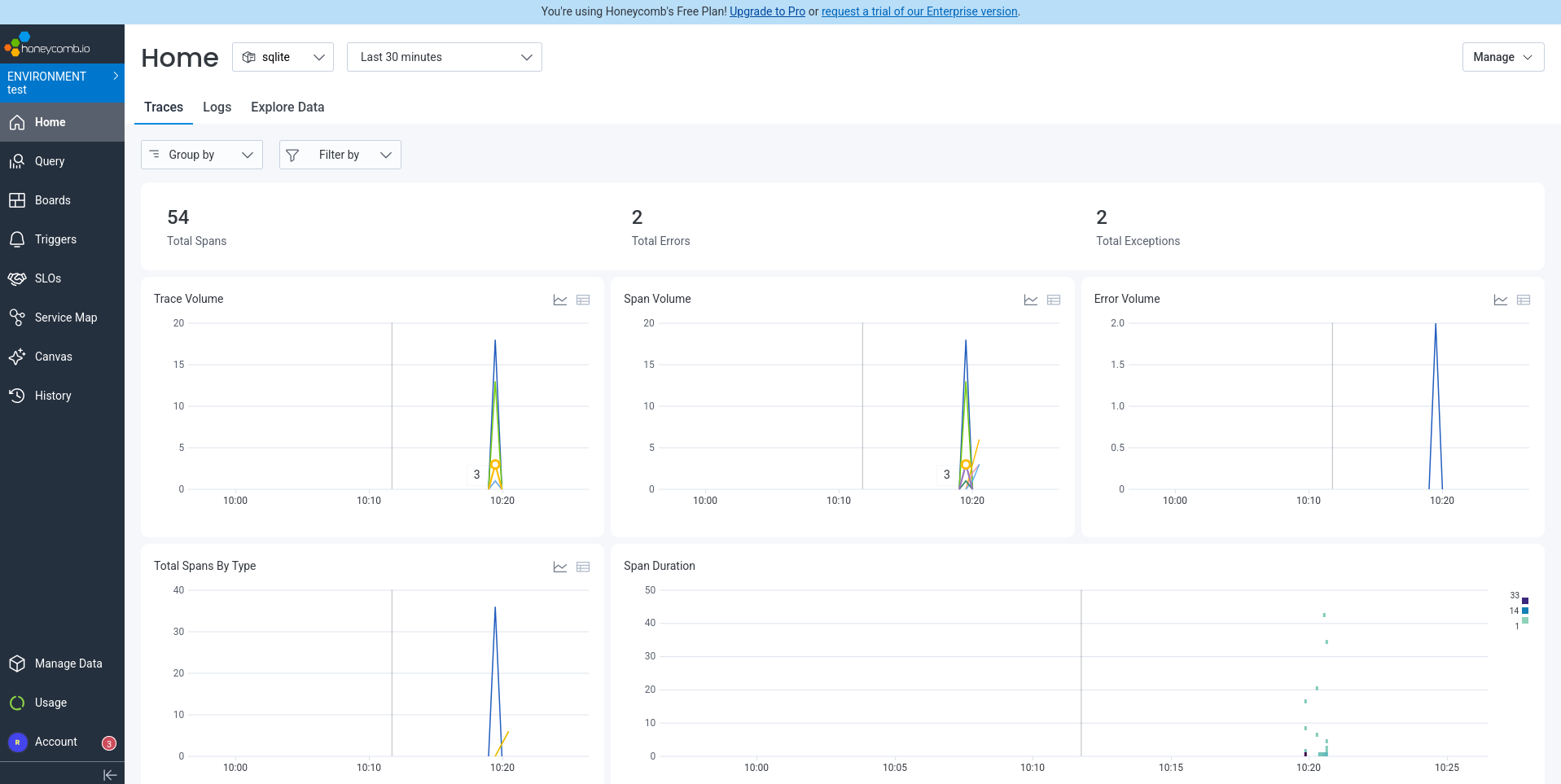
Task: Click the Manage button
Action: [x=1502, y=57]
